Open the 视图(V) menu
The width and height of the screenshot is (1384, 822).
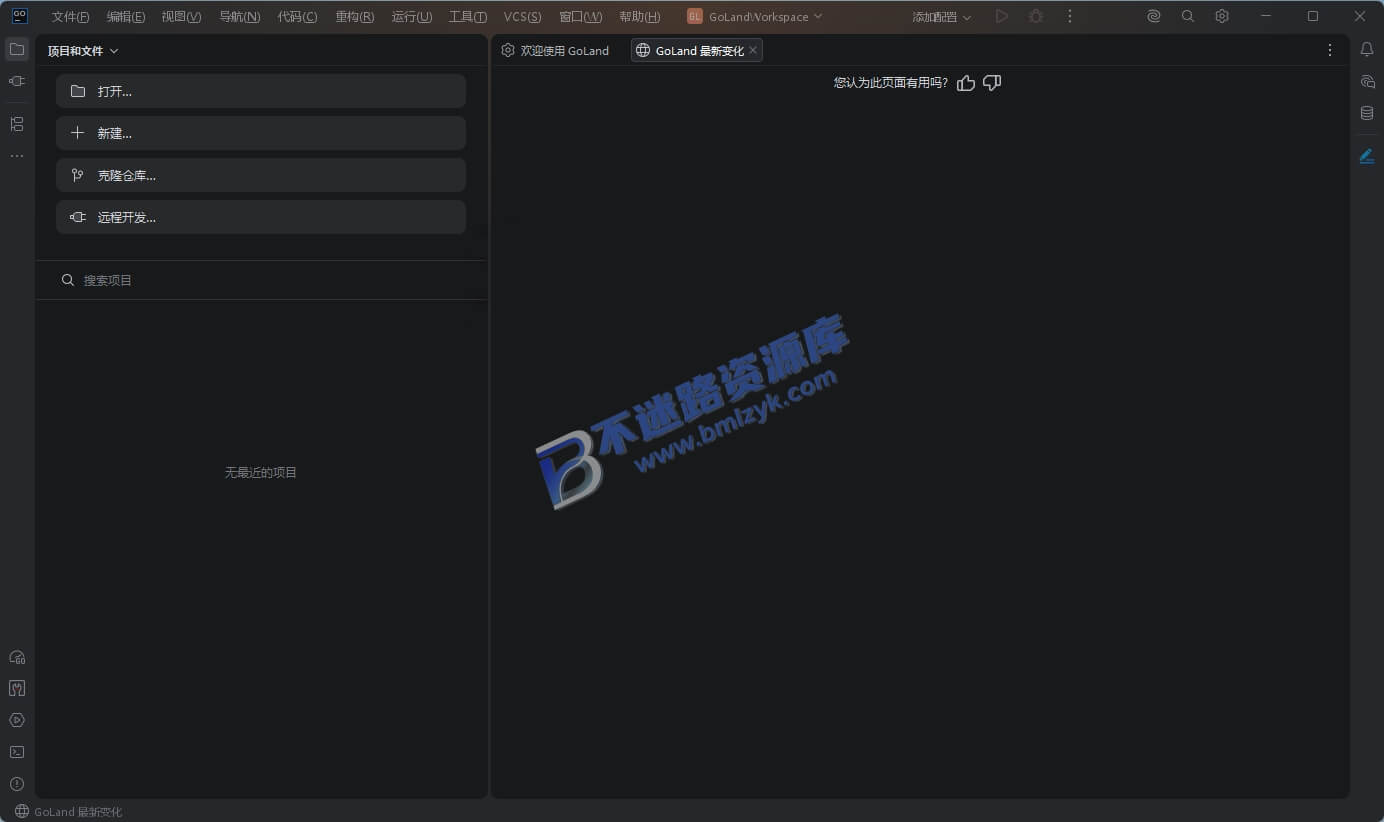pos(181,17)
